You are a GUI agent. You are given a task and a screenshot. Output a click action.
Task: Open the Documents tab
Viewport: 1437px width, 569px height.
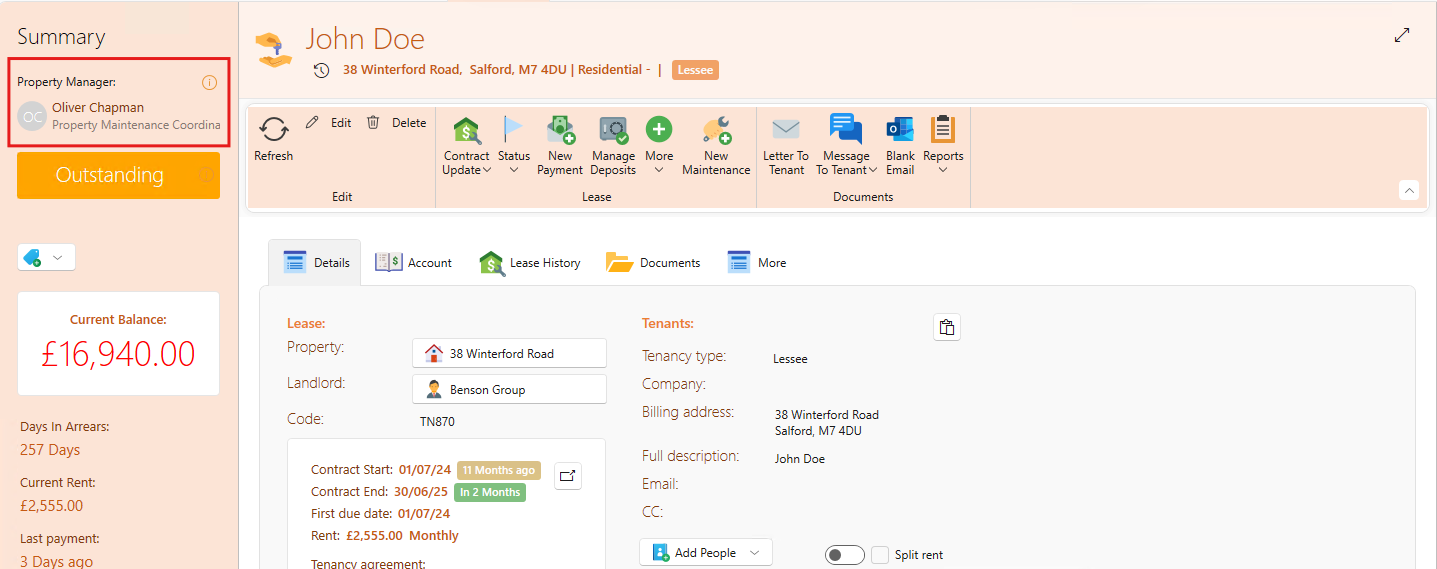point(653,263)
